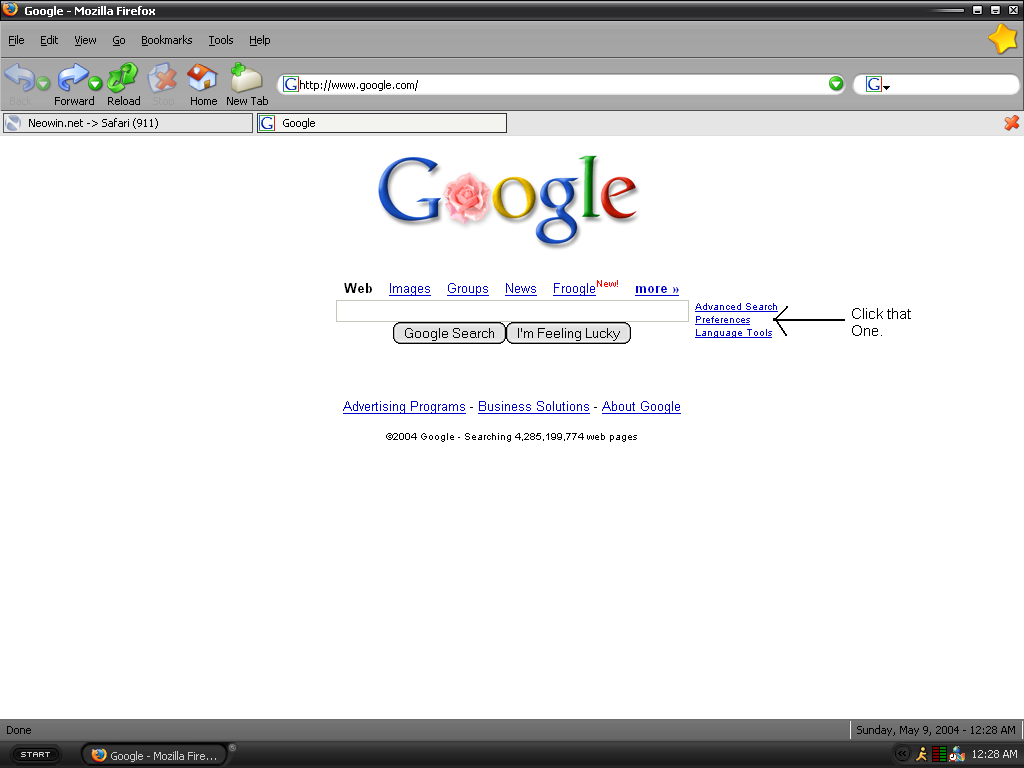Click the Google favicon in address bar
This screenshot has height=768, width=1024.
[291, 84]
